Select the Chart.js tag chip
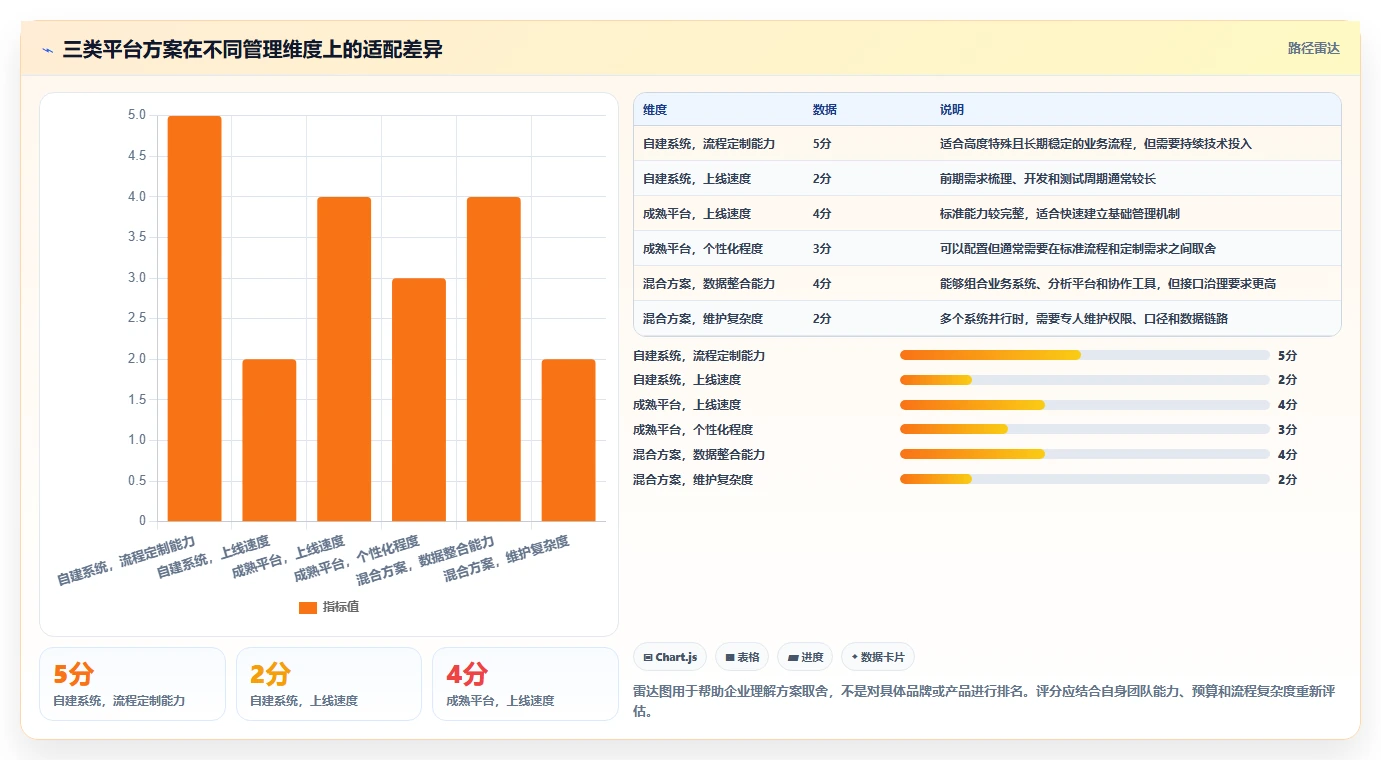Screen dimensions: 1381x760 pos(670,657)
